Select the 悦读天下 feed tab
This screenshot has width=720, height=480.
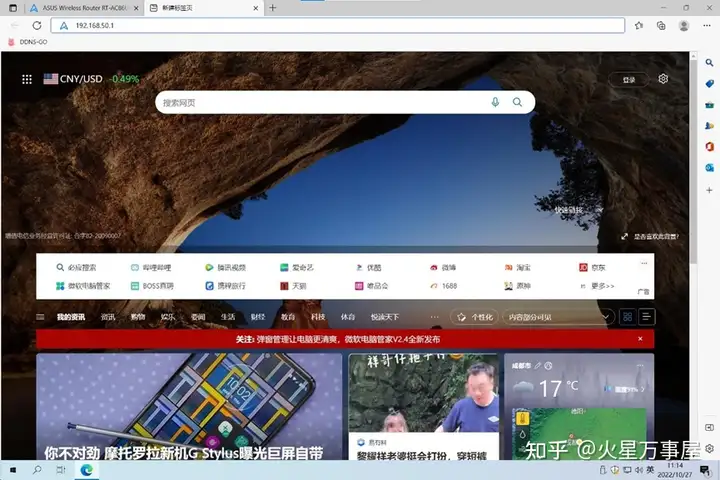[x=385, y=317]
